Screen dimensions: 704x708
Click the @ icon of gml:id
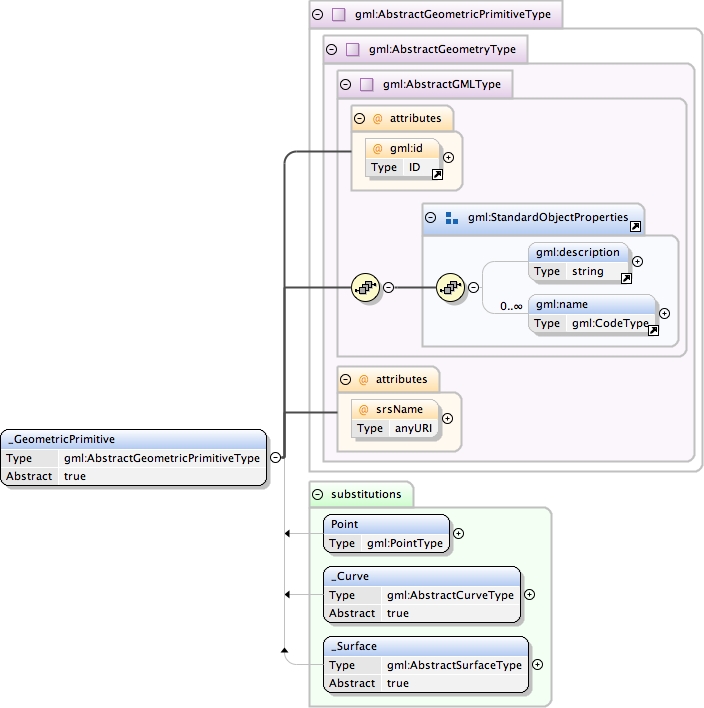(378, 149)
